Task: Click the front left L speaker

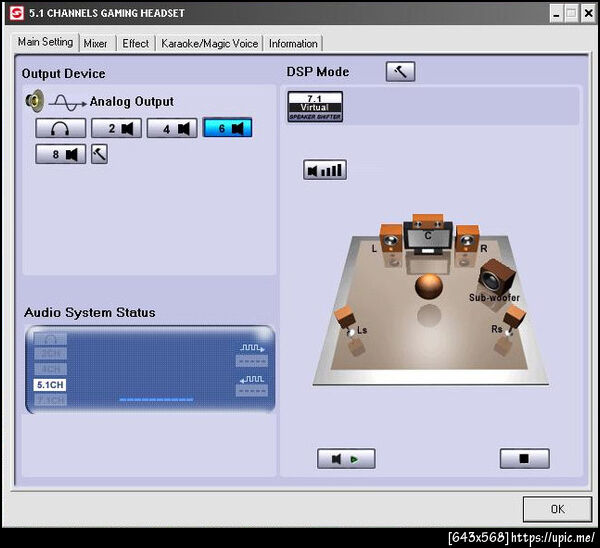Action: tap(391, 238)
